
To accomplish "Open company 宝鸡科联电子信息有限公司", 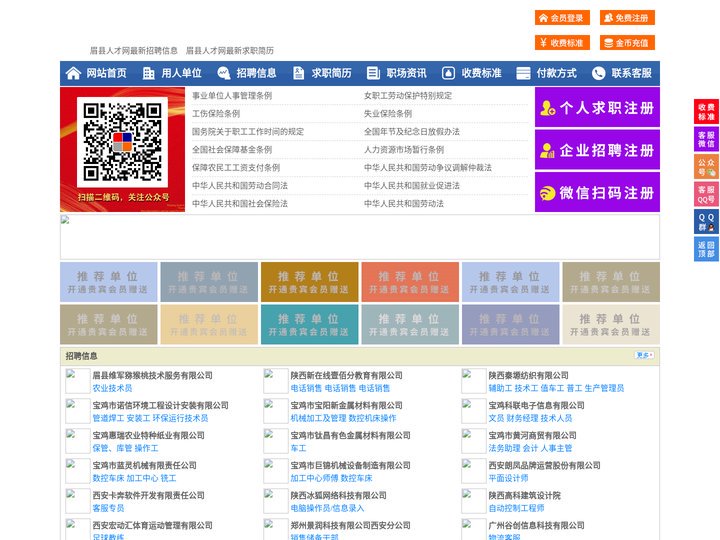I will (536, 405).
